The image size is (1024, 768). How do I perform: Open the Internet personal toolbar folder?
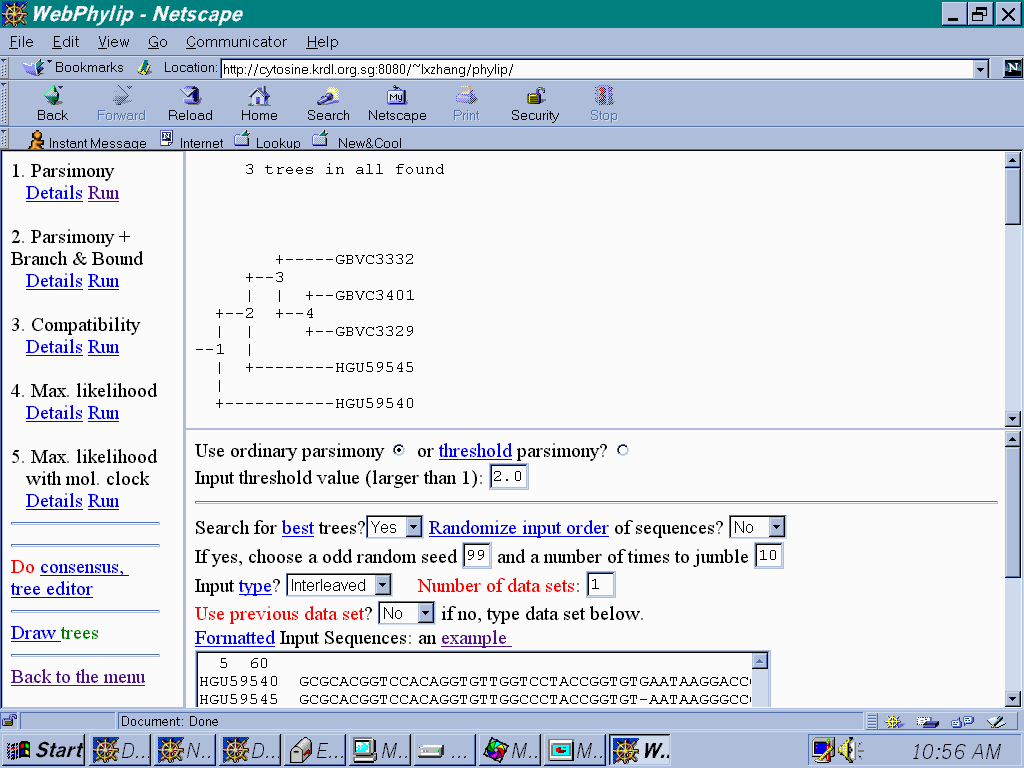(192, 141)
